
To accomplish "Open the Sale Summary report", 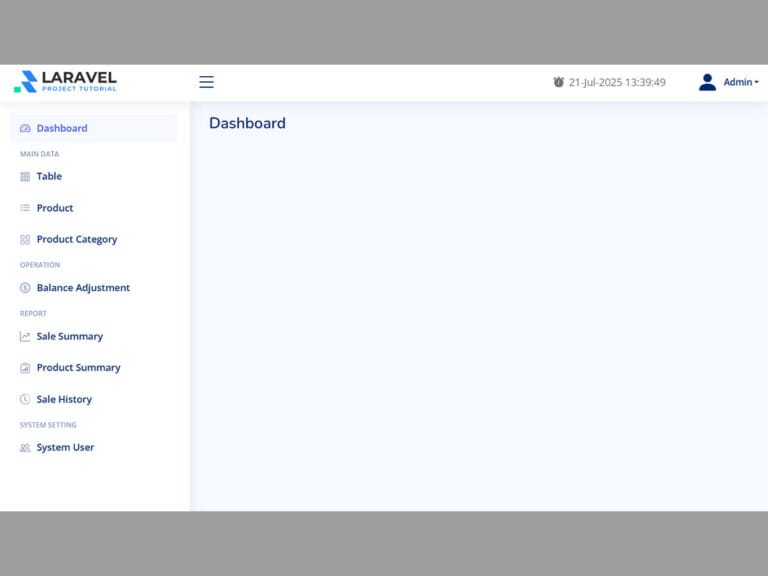I will (x=70, y=336).
